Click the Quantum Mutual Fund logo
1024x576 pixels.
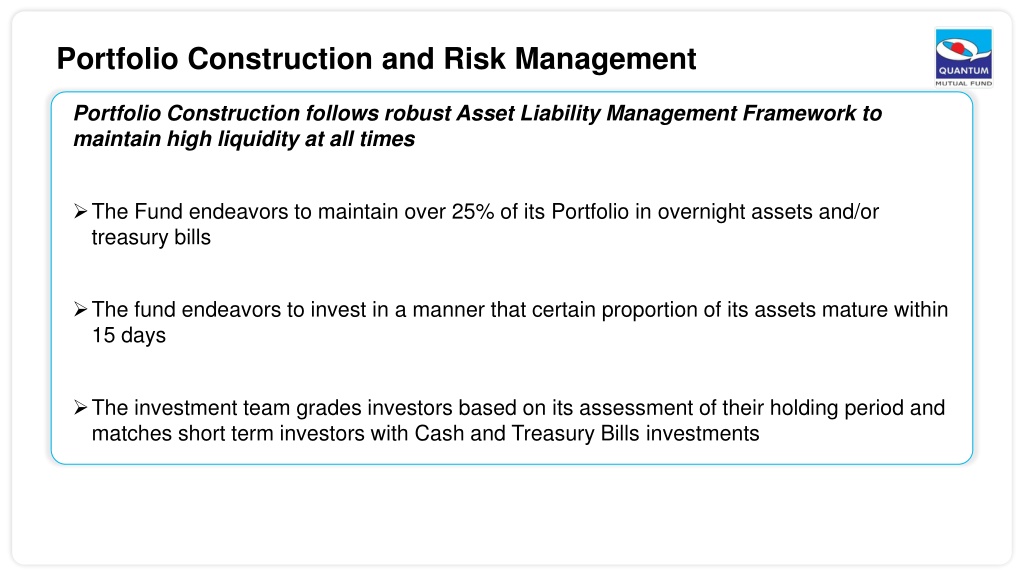(x=963, y=57)
